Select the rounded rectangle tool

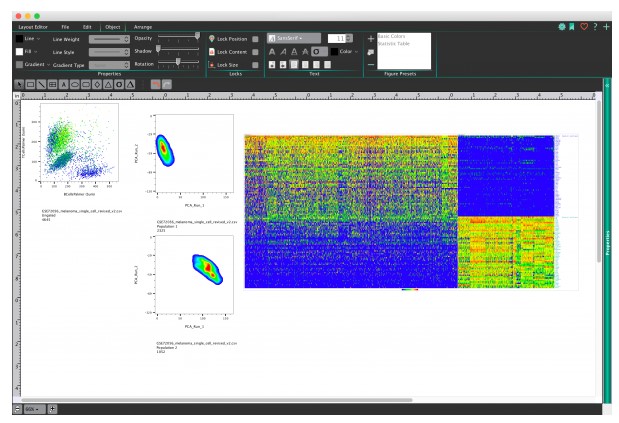(86, 84)
